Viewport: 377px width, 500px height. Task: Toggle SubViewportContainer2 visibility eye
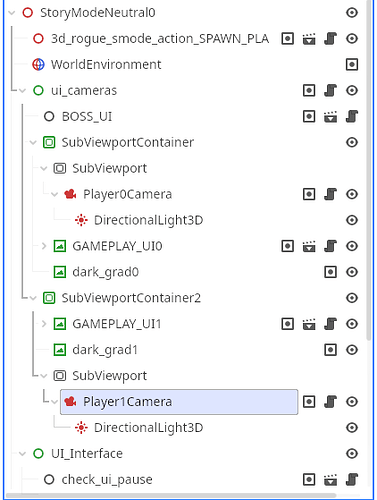(x=352, y=298)
